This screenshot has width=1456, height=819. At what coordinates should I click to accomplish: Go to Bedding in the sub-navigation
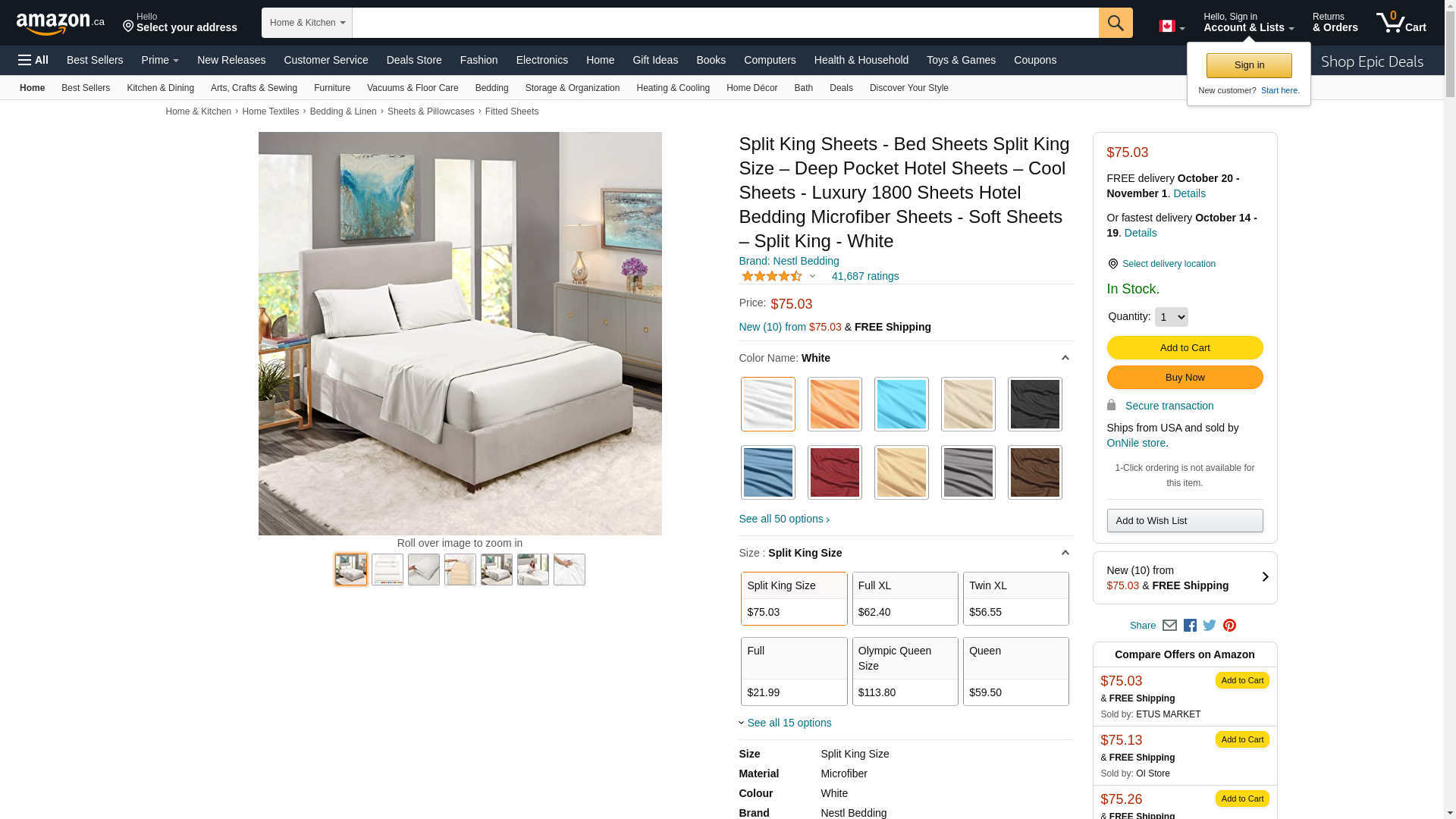[x=491, y=88]
